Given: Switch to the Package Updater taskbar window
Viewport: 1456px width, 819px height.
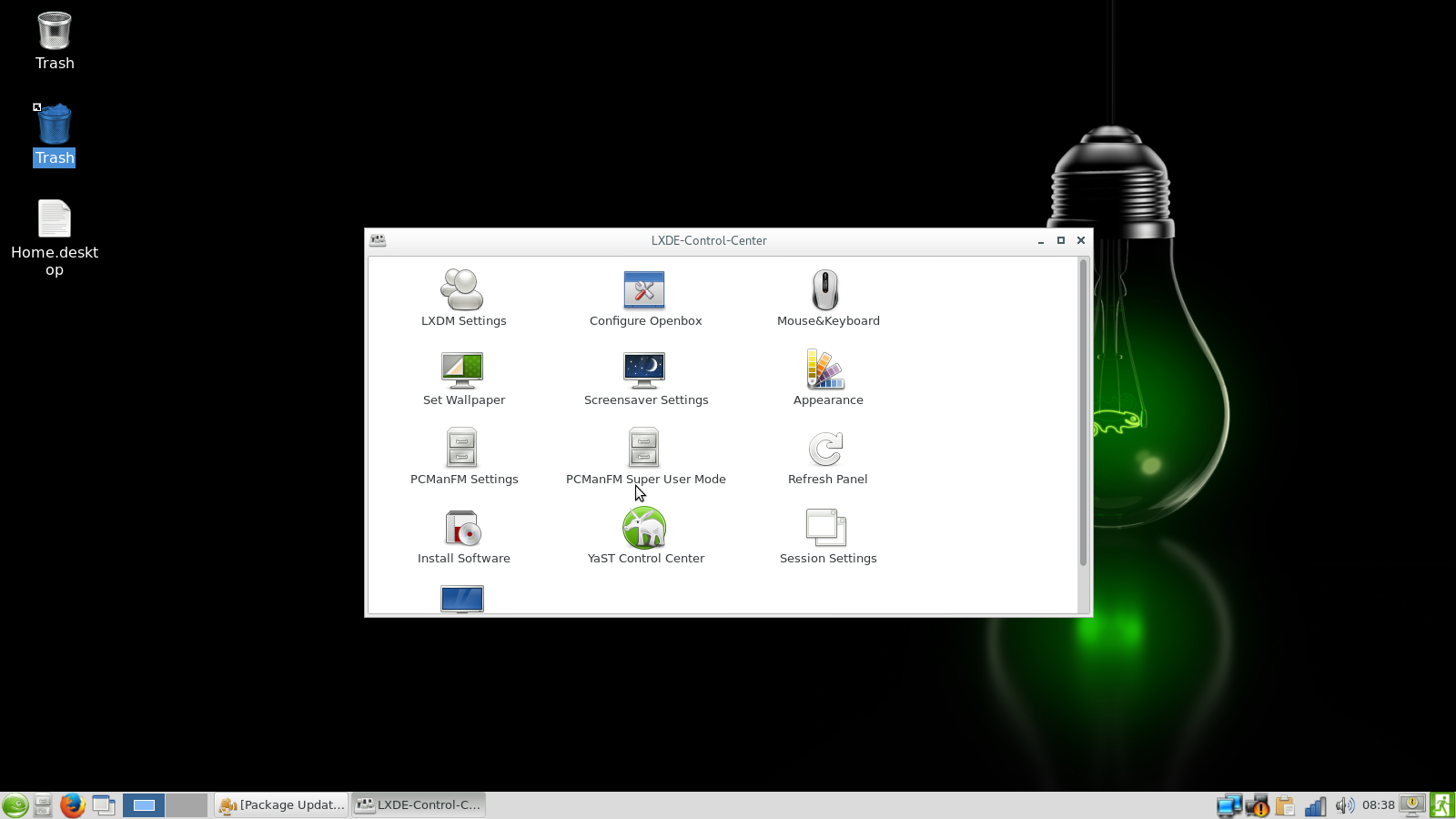Looking at the screenshot, I should point(282,805).
